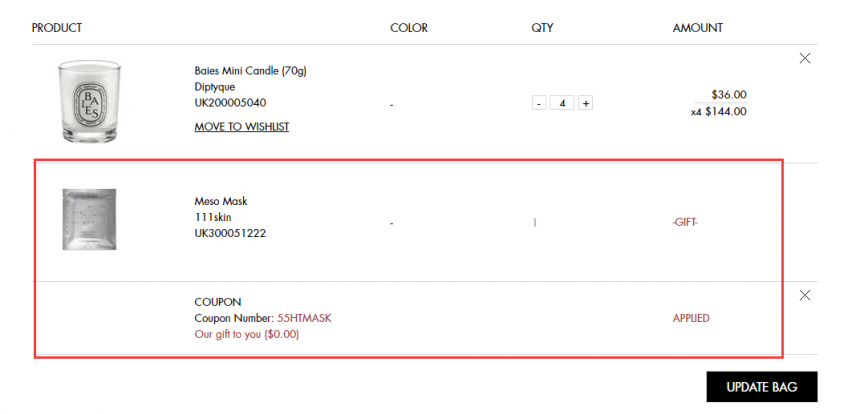Open the Baies candle product thumbnail
The height and width of the screenshot is (414, 860).
(x=89, y=102)
